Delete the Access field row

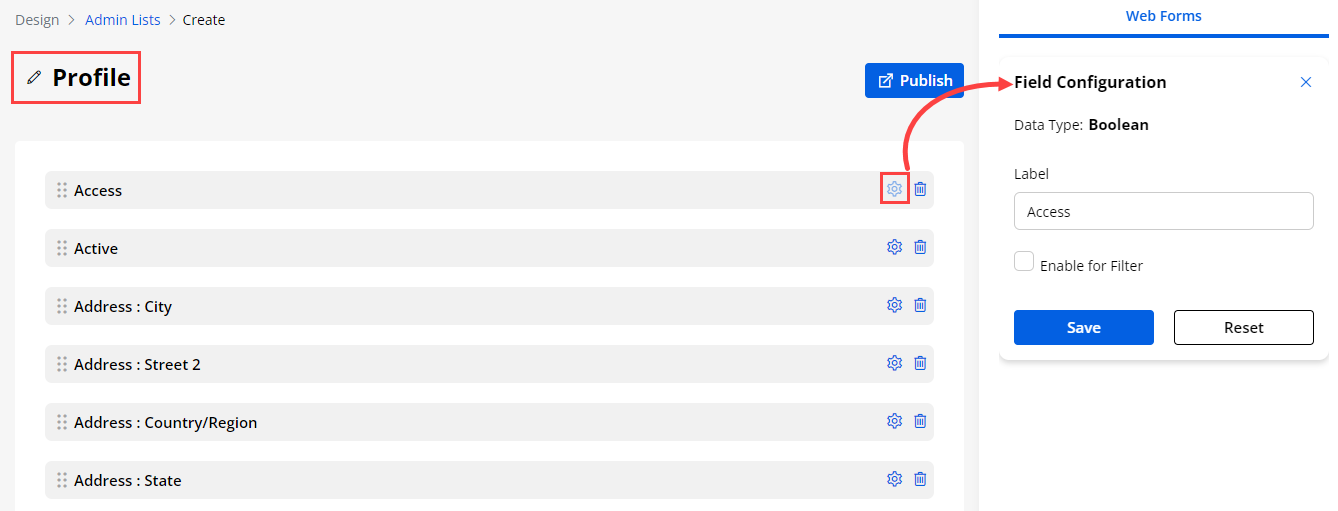pyautogui.click(x=920, y=189)
